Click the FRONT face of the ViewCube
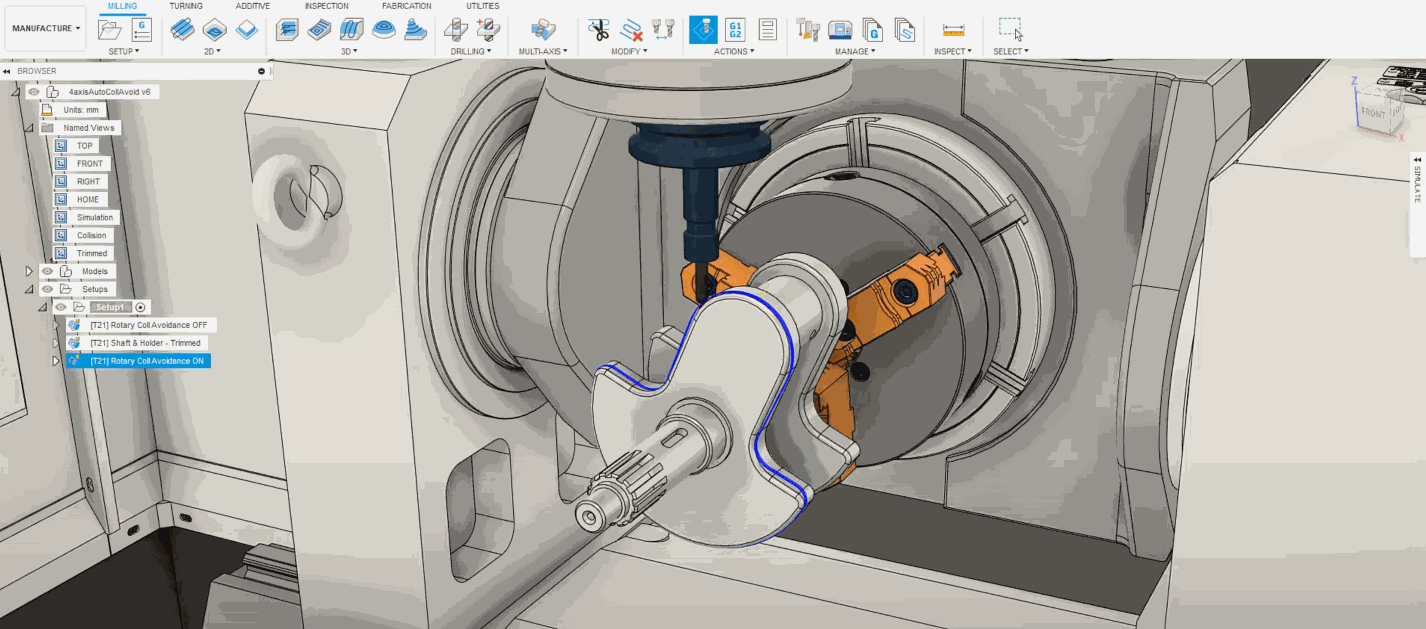1426x629 pixels. point(1374,113)
